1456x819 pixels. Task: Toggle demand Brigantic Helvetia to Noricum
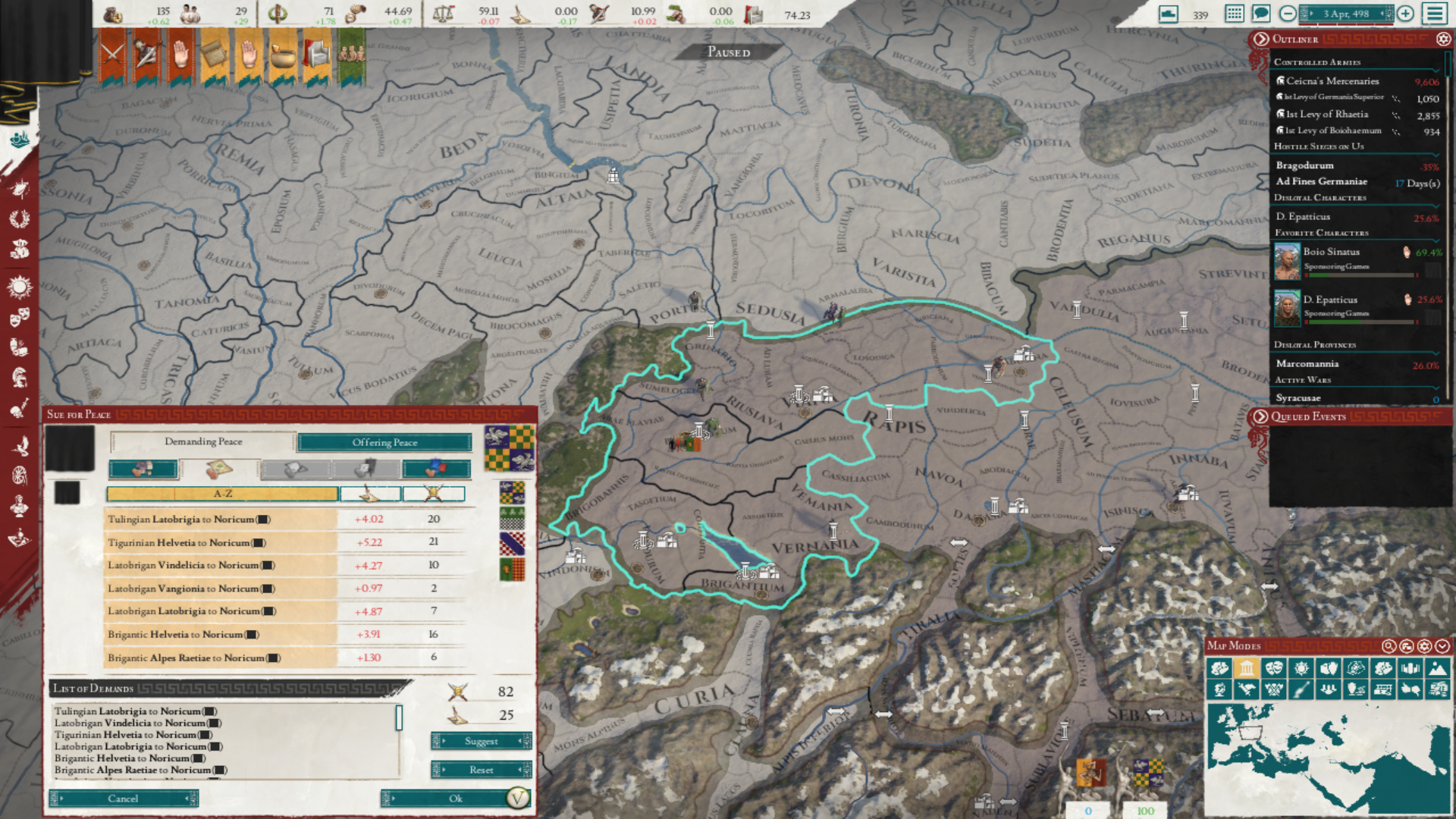tap(285, 634)
